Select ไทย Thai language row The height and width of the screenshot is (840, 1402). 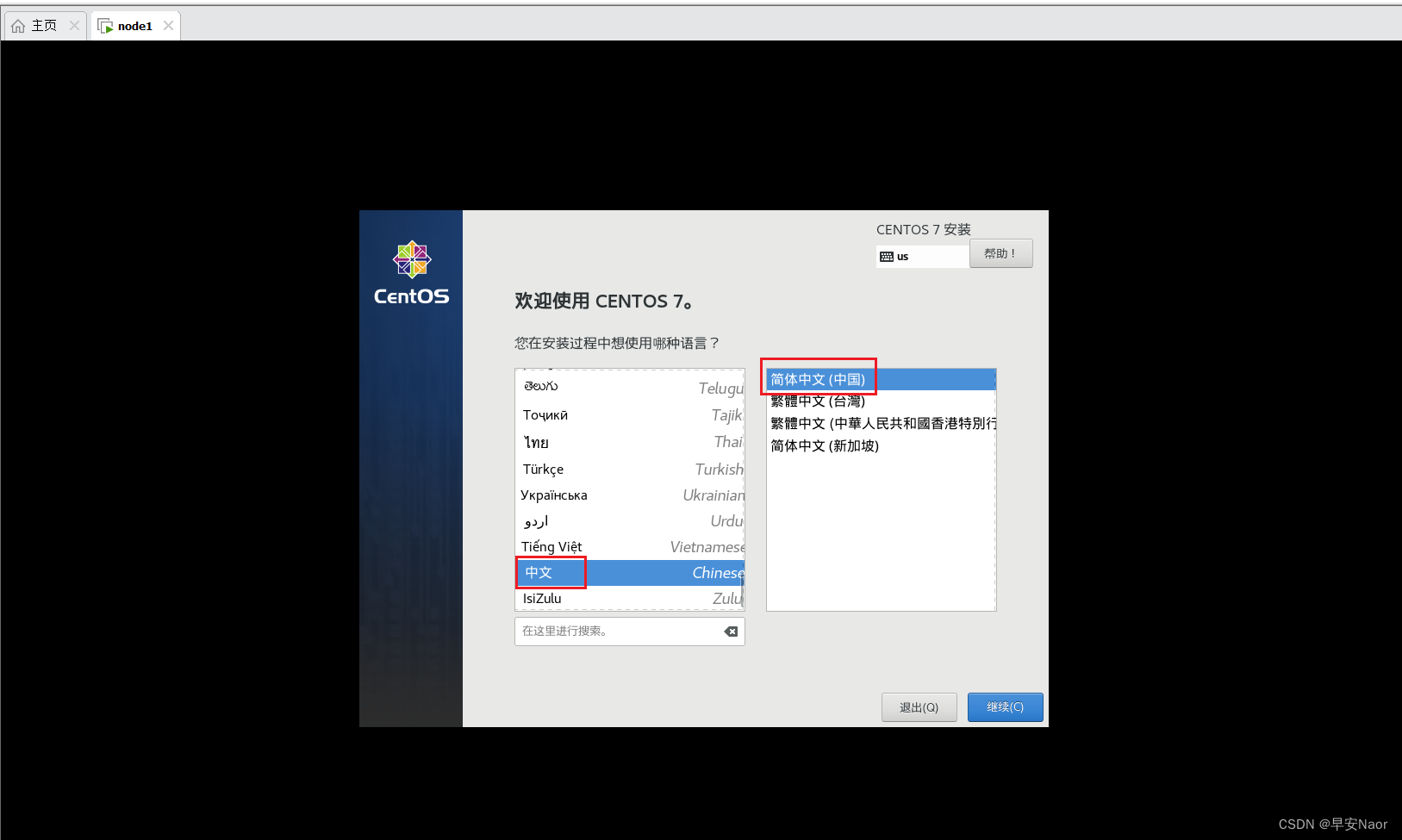(x=630, y=442)
